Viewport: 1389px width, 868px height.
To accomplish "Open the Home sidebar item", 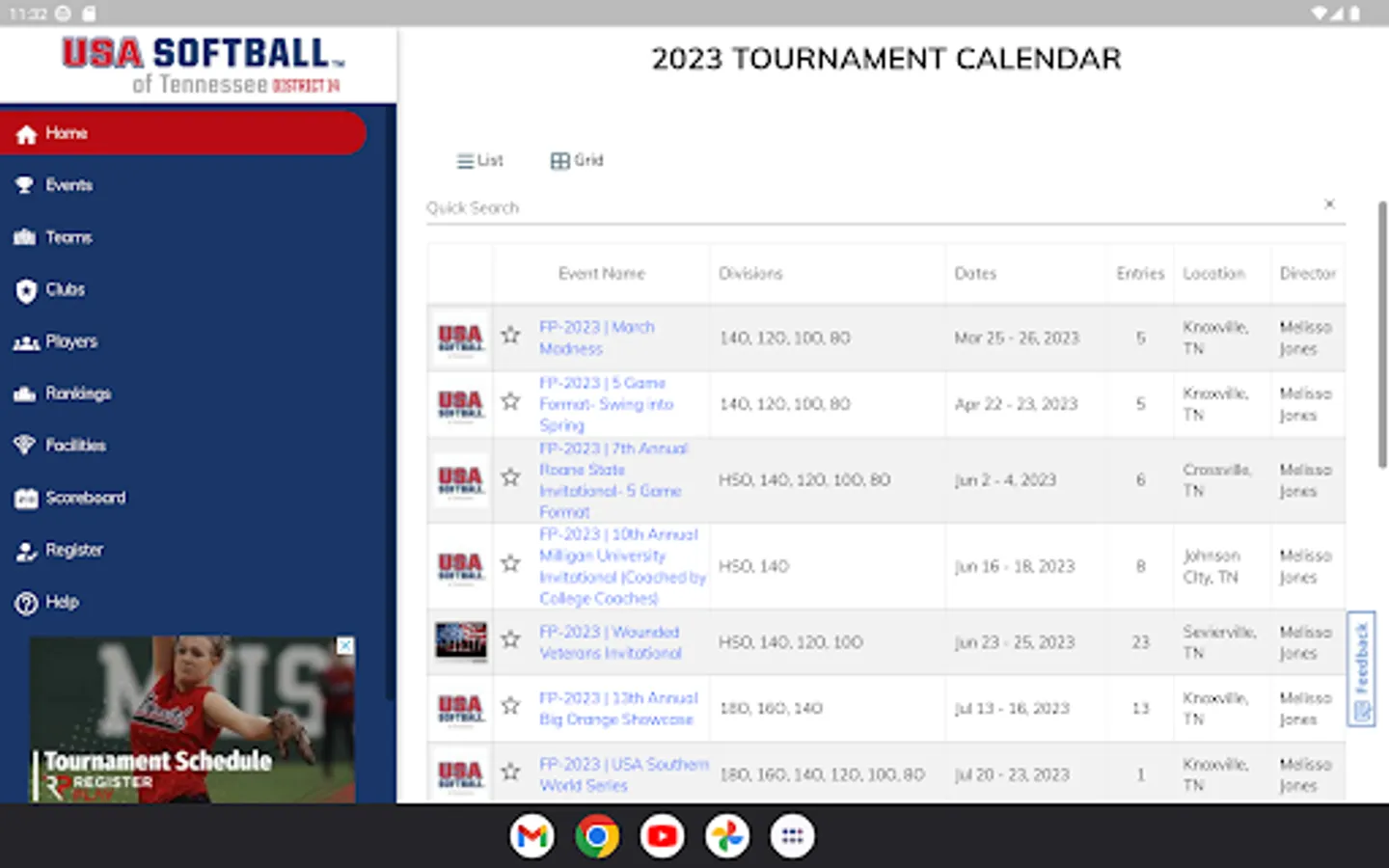I will [x=183, y=133].
